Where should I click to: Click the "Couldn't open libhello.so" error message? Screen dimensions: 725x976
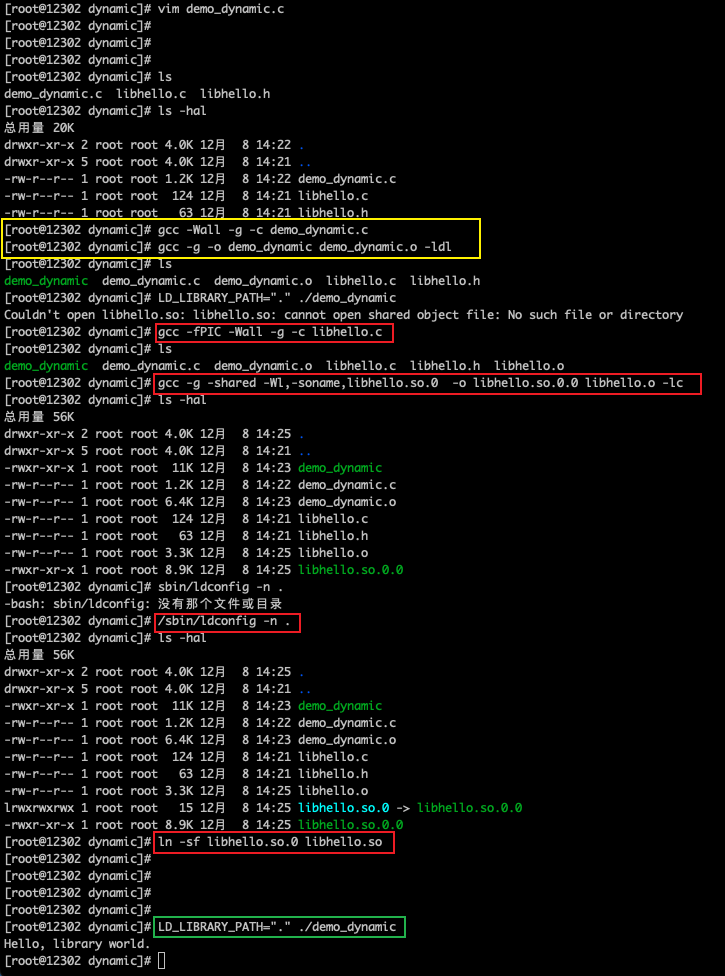343,315
